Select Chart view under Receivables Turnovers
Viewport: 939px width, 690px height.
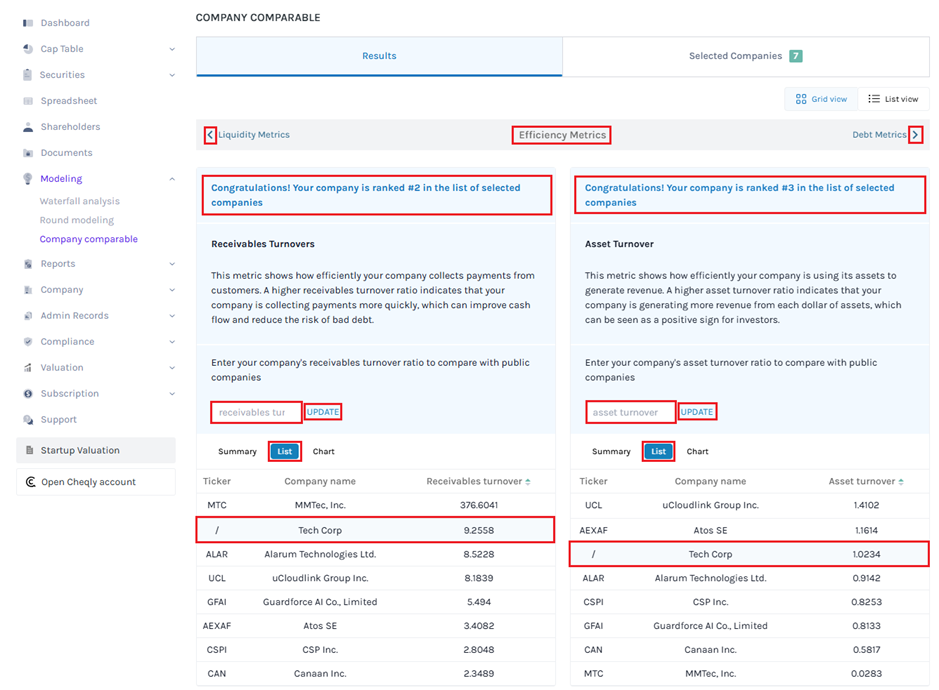click(x=323, y=452)
